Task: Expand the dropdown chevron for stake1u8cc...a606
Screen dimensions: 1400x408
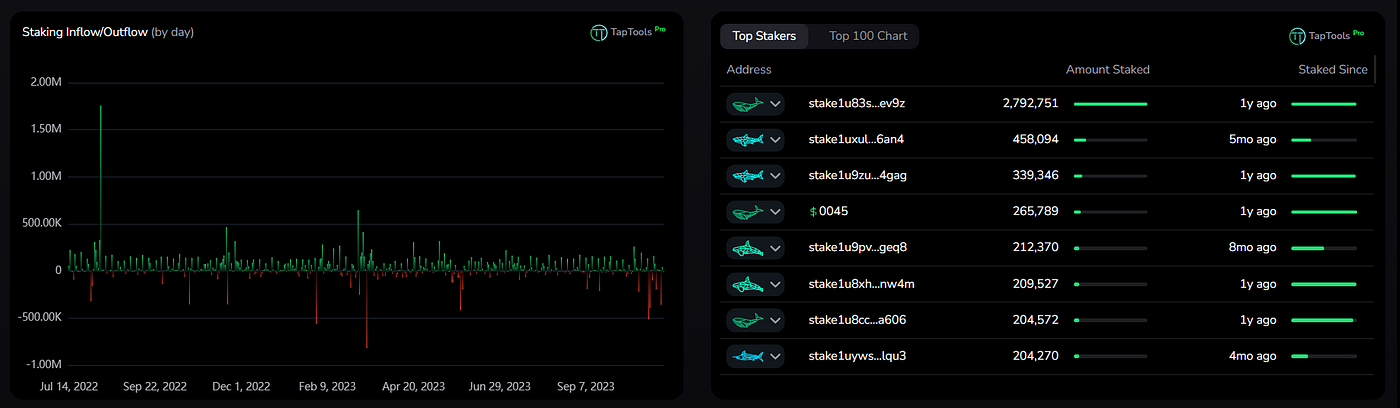Action: (774, 321)
